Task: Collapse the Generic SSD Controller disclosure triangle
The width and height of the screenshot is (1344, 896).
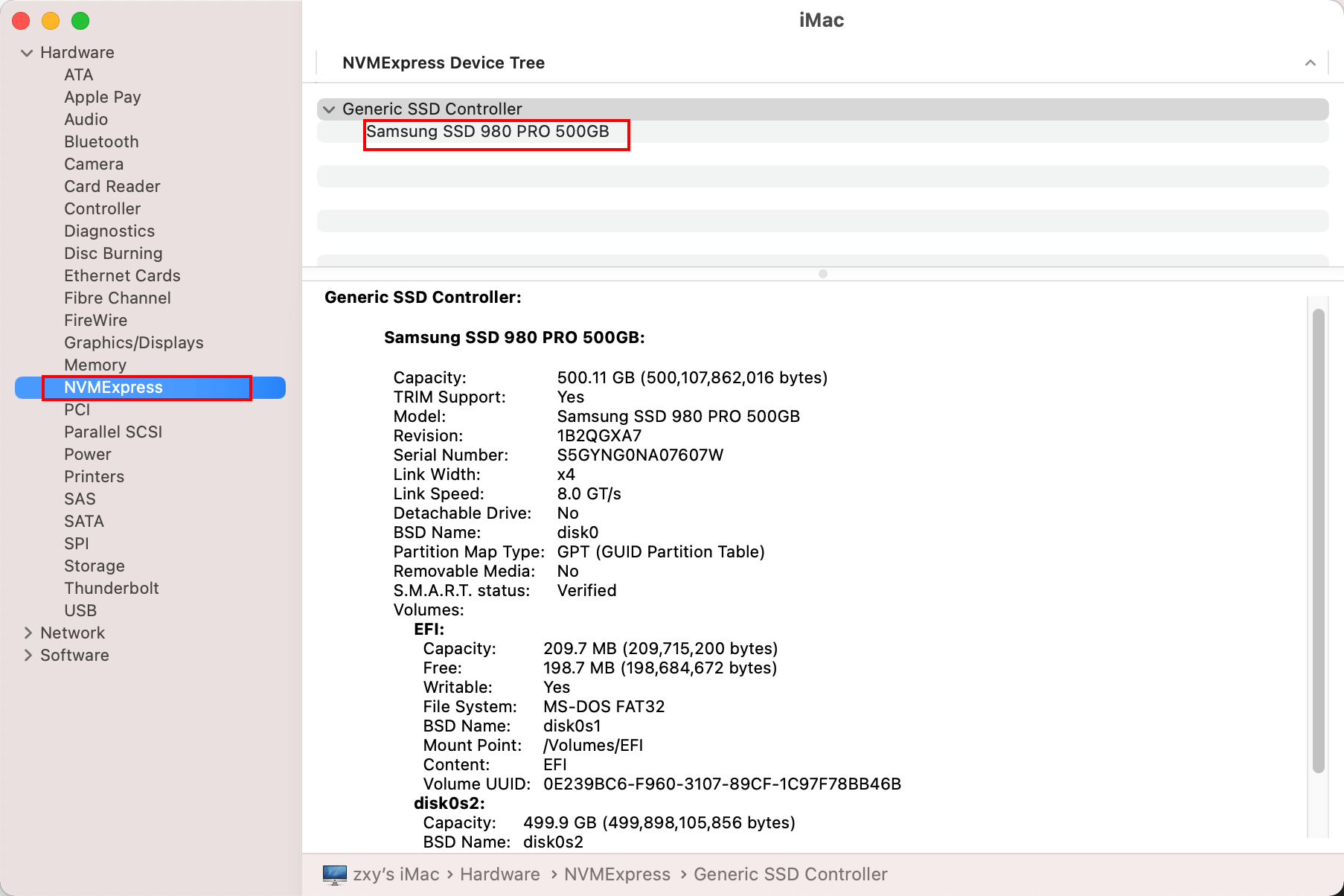Action: [x=329, y=109]
